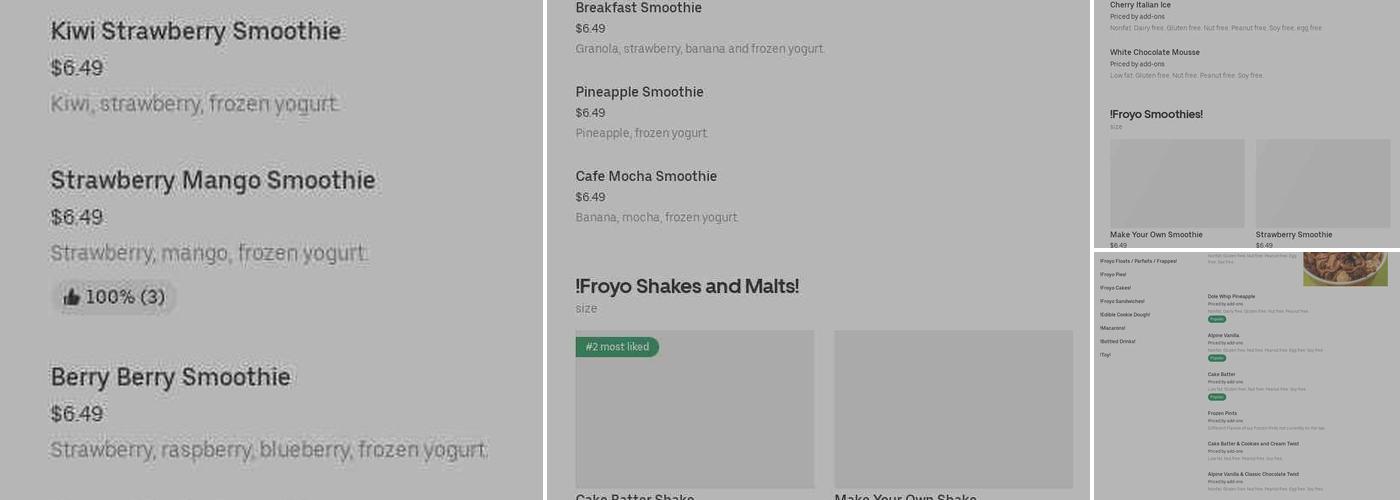Select the Cafe Mocha Smoothie item

coord(646,176)
